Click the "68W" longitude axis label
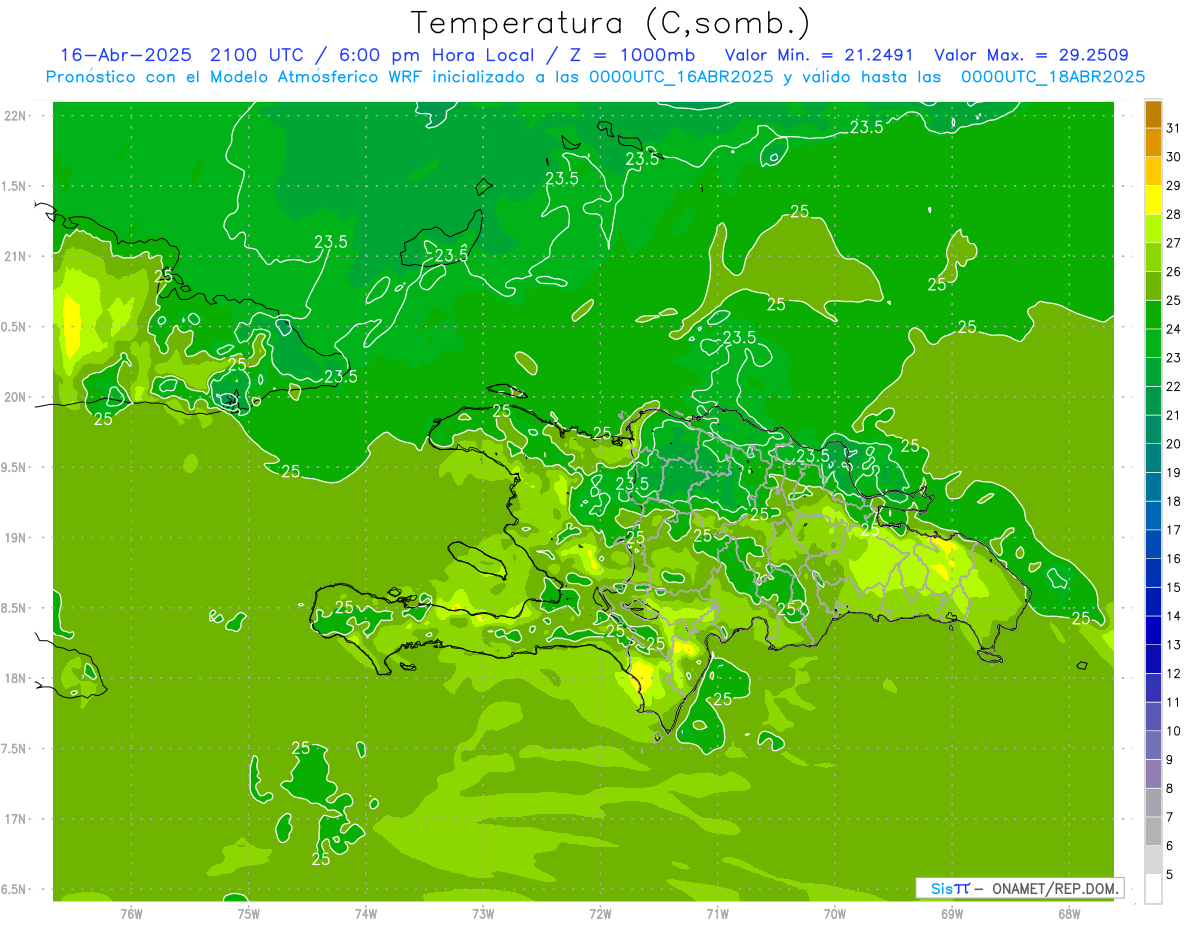Screen dimensions: 1200x927 pos(1069,914)
